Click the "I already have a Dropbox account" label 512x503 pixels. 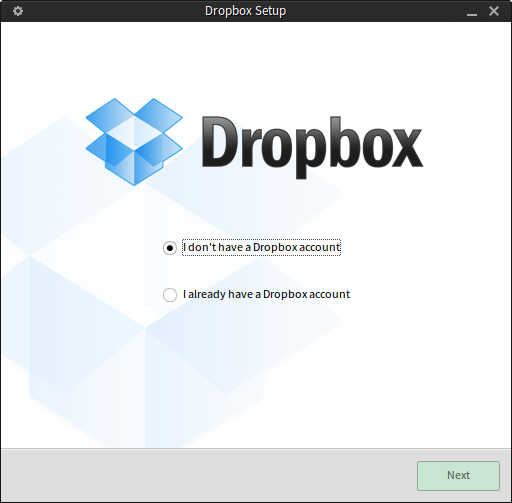266,294
